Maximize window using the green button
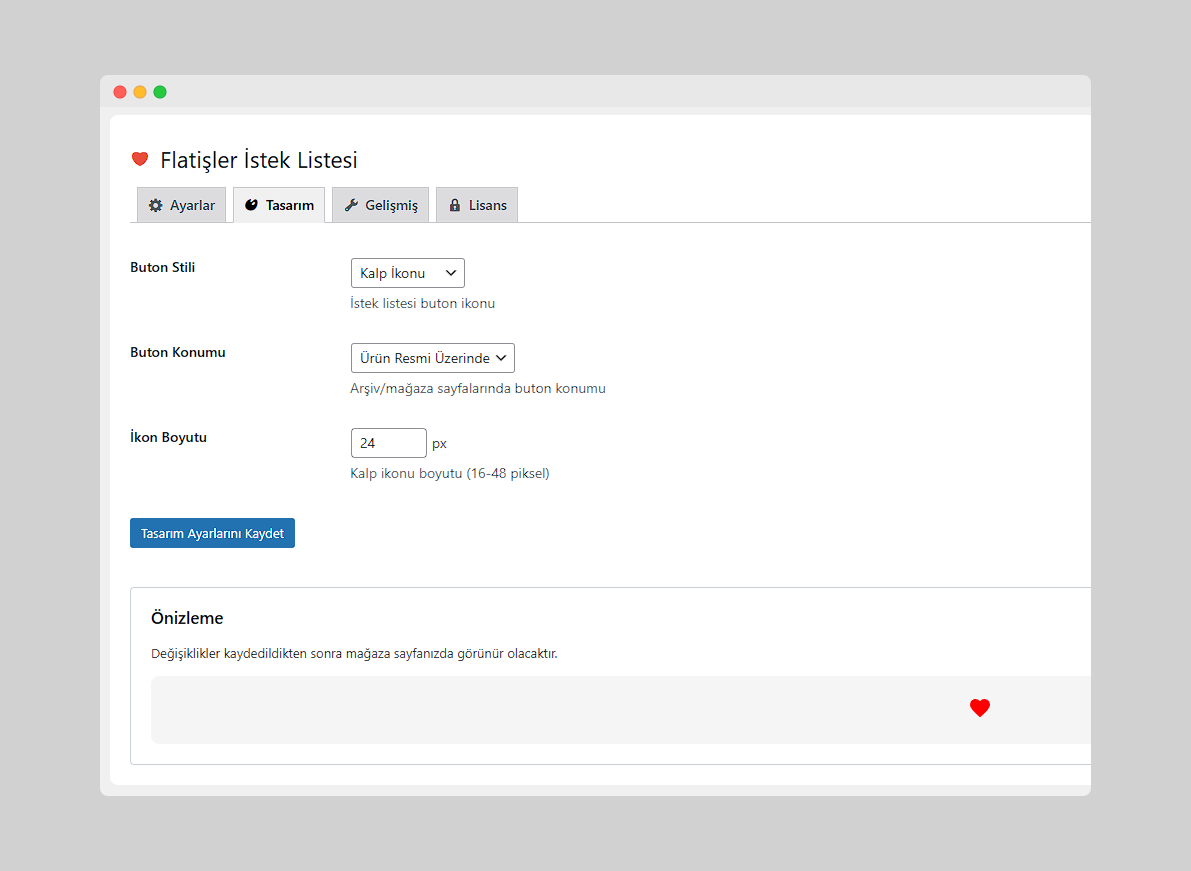Screen dimensions: 1191x871 point(160,92)
